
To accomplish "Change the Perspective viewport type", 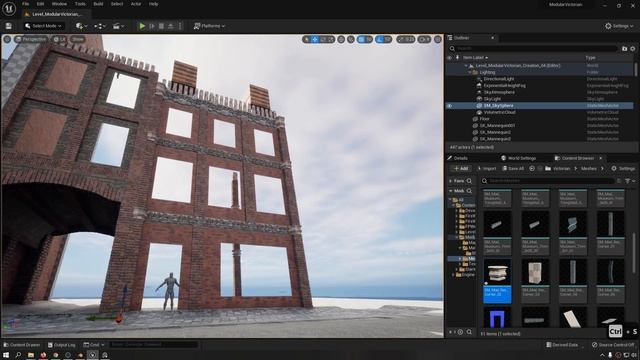I will coord(31,39).
